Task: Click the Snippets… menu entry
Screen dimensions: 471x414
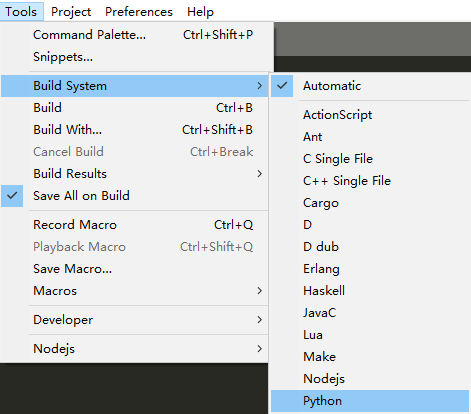Action: 135,57
